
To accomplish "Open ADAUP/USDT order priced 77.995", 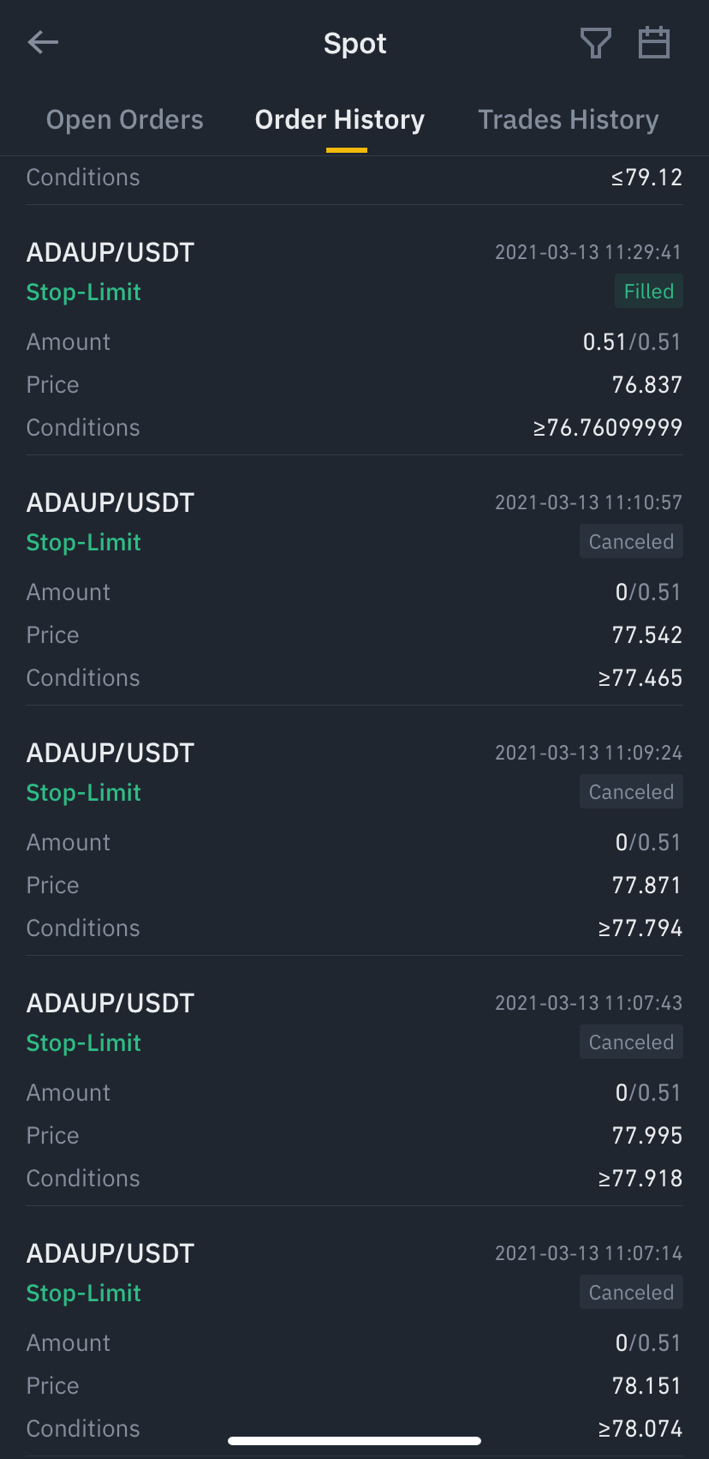I will click(110, 1003).
